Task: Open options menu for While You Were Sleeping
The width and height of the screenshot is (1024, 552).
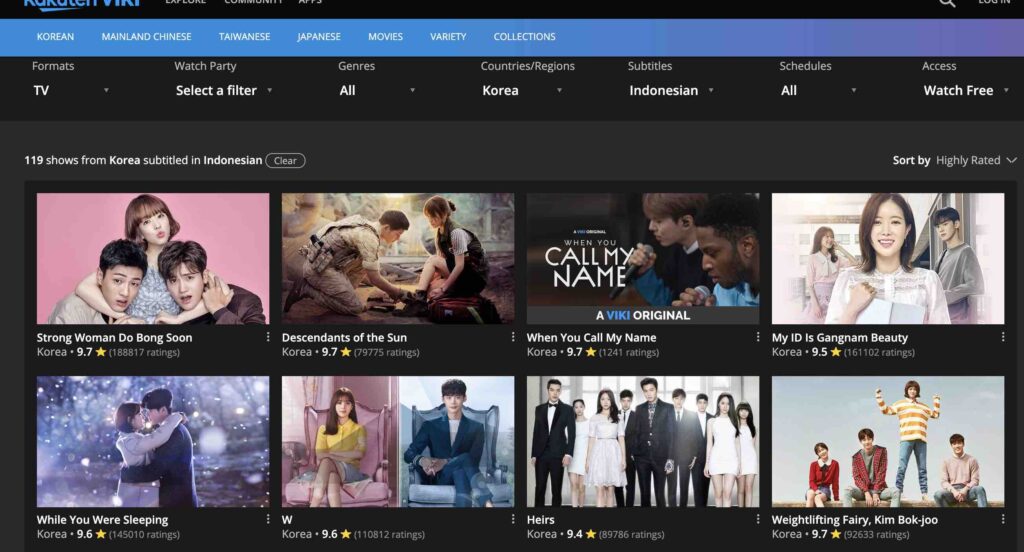Action: click(268, 519)
